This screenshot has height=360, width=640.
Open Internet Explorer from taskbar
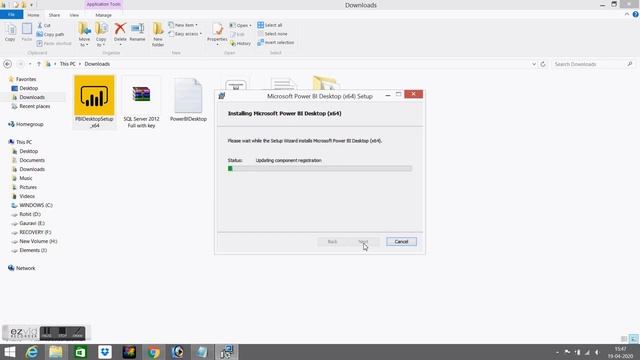32,352
